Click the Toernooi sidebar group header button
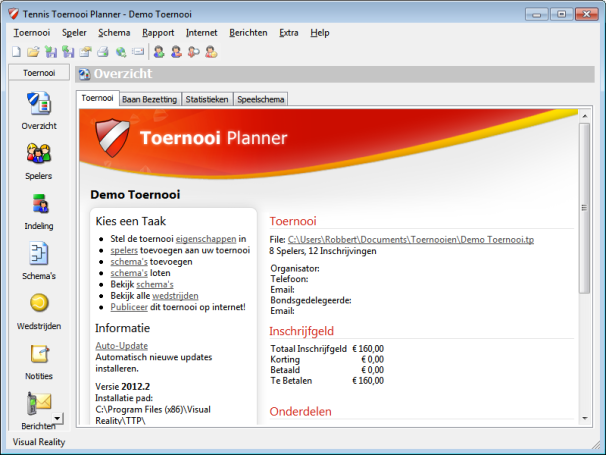The width and height of the screenshot is (606, 455). click(x=39, y=73)
